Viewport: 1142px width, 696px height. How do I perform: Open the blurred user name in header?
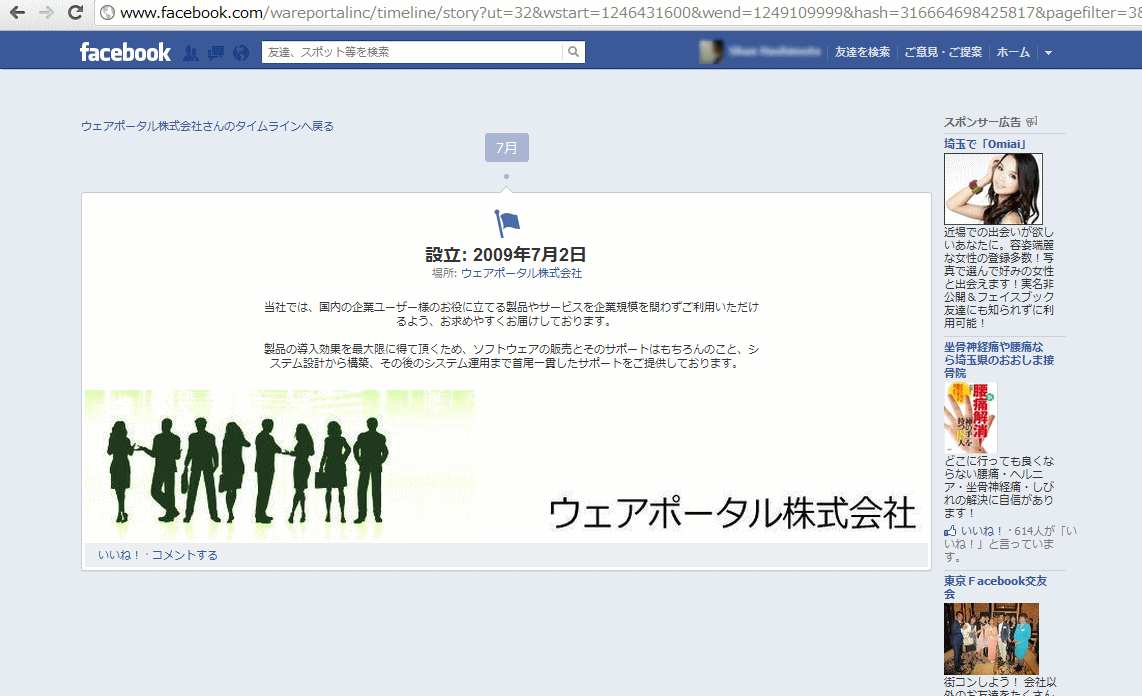point(775,52)
